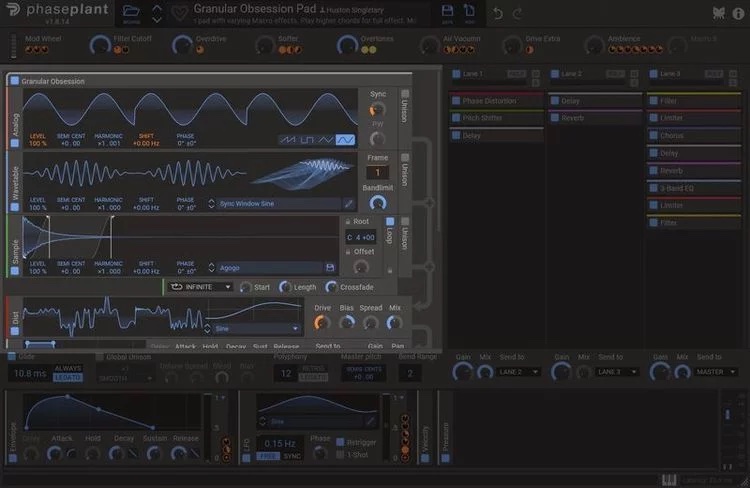Open Lane 2 Send to LANE 3 dropdown
This screenshot has width=750, height=488.
[x=617, y=372]
